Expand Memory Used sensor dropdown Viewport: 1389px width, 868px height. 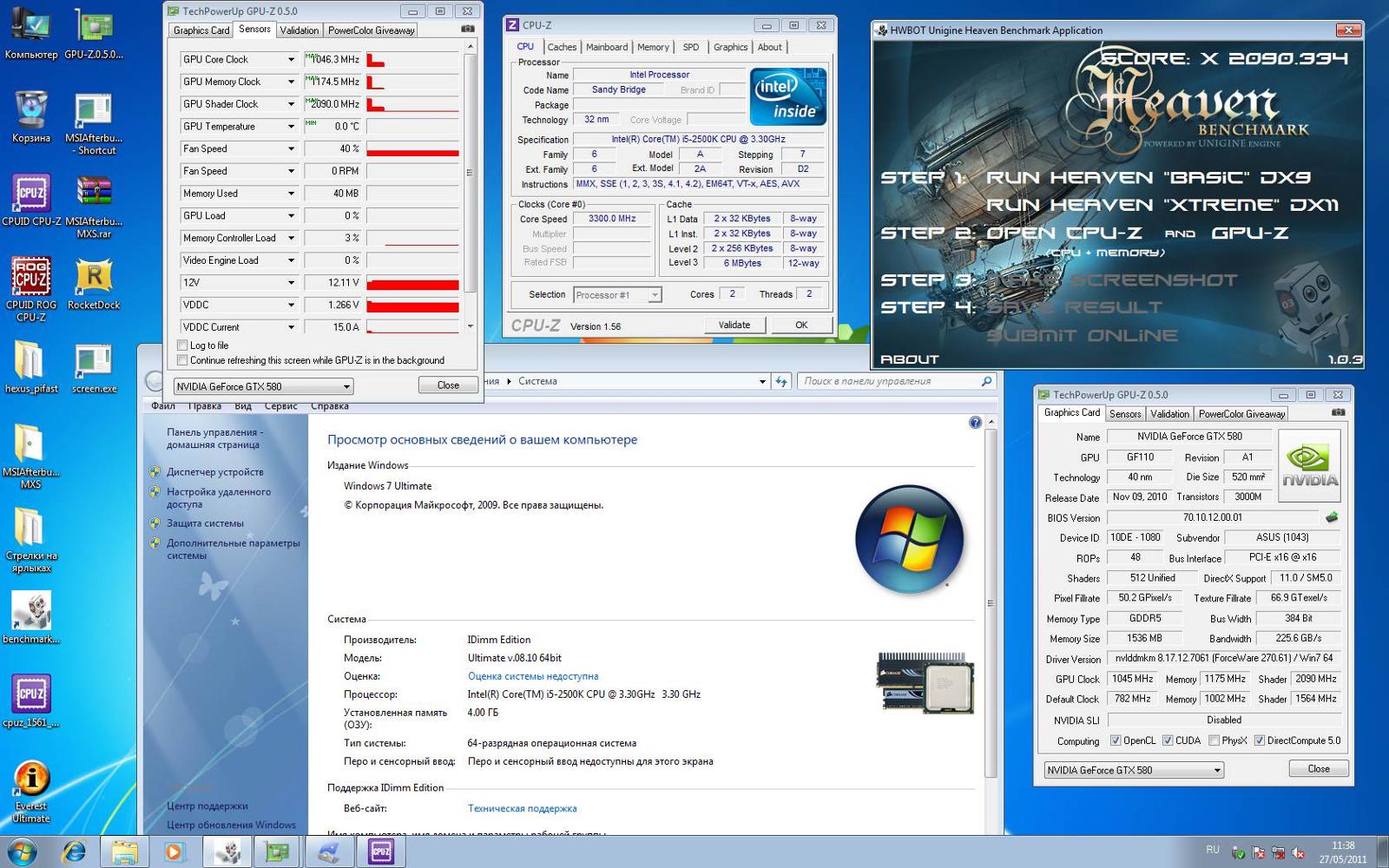click(x=291, y=194)
